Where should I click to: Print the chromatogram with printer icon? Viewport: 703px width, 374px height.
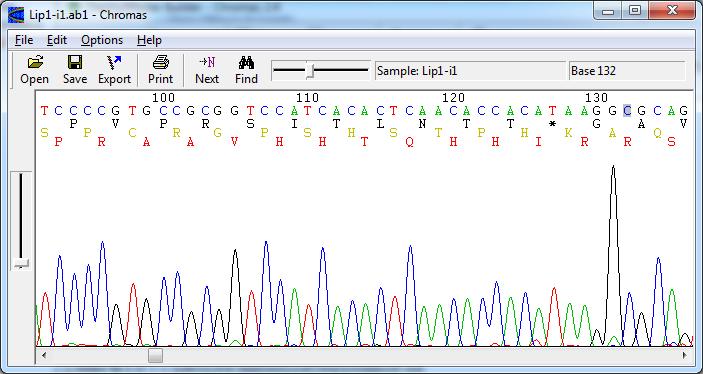click(x=160, y=70)
